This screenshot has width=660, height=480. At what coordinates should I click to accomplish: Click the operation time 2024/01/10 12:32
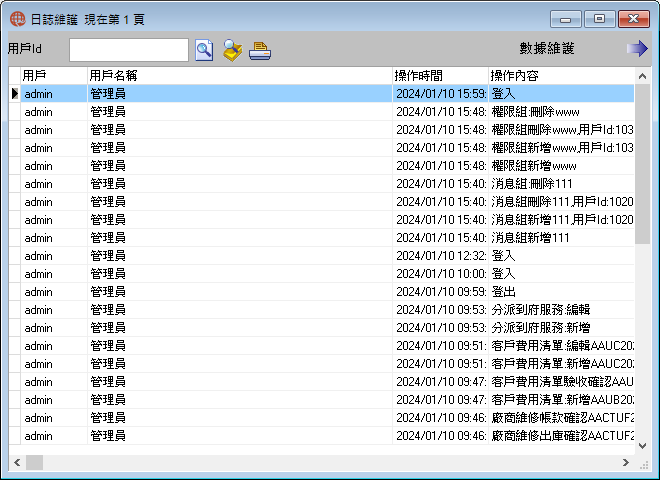tap(440, 256)
